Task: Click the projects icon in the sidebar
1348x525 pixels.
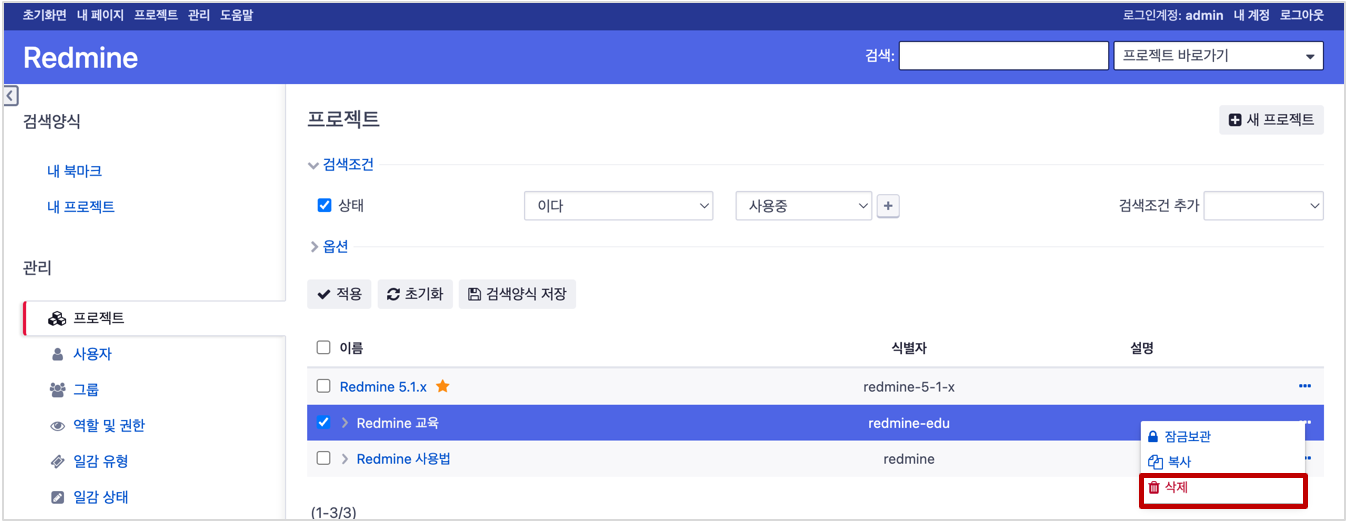Action: point(58,318)
